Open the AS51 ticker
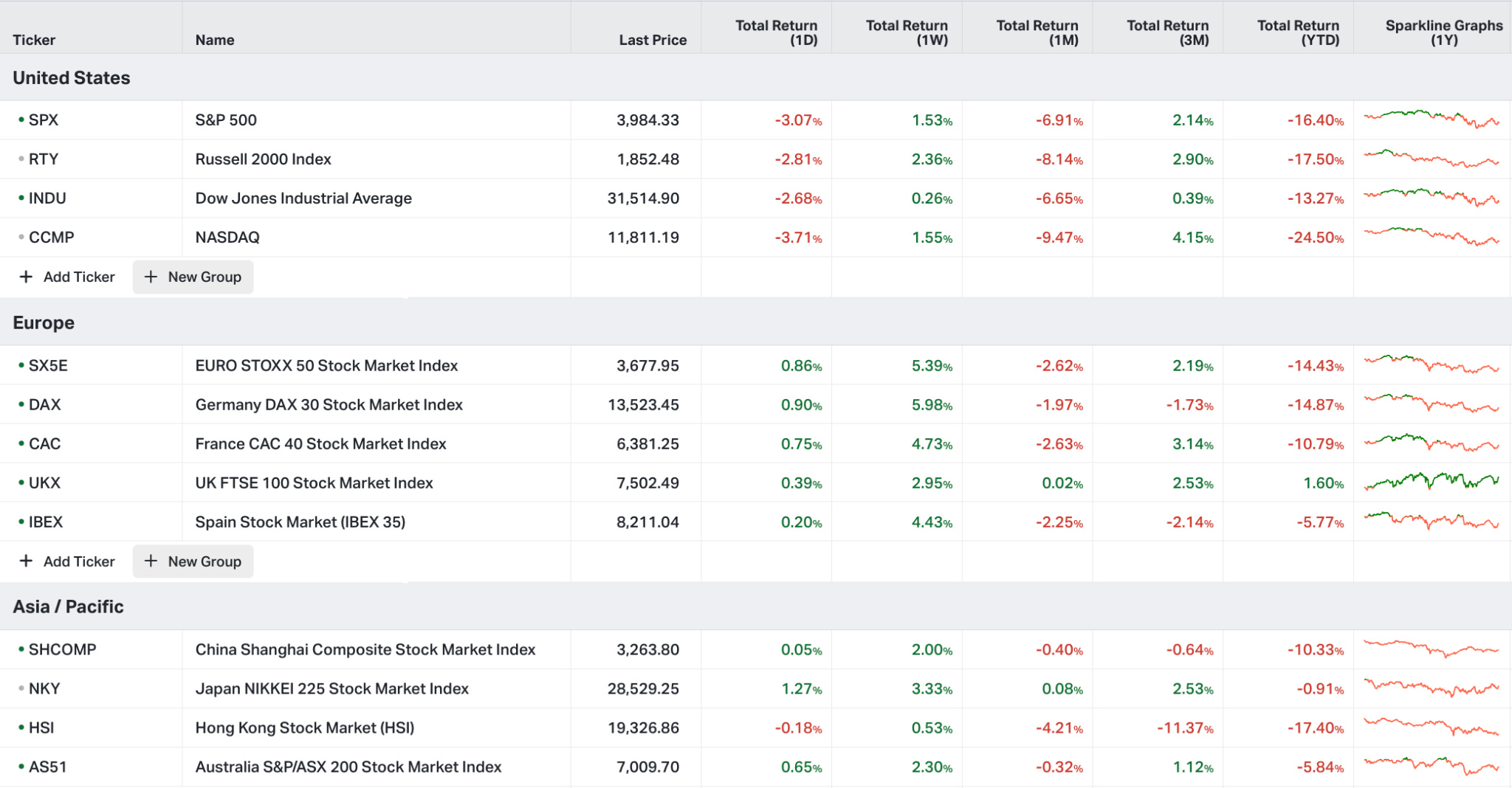Screen dimensions: 1512x788 pos(47,767)
